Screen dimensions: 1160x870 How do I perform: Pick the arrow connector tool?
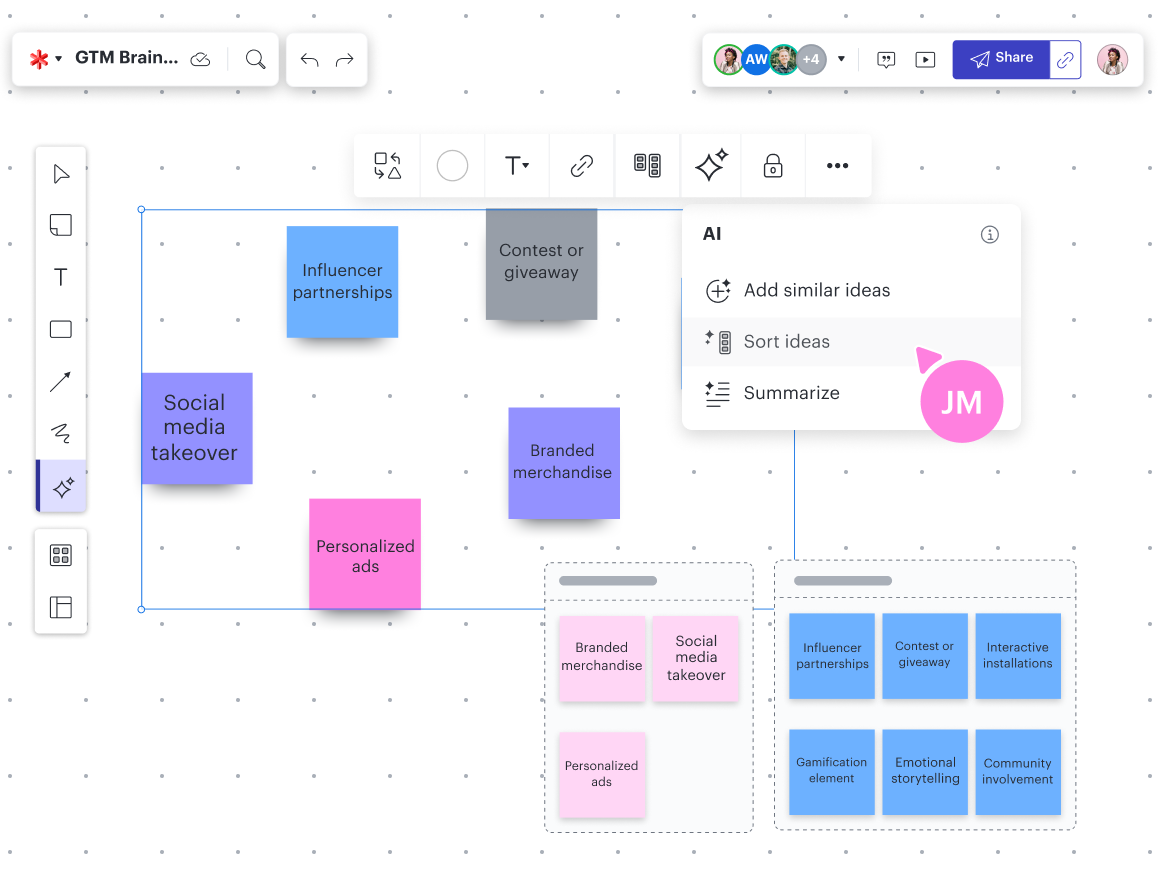(61, 381)
